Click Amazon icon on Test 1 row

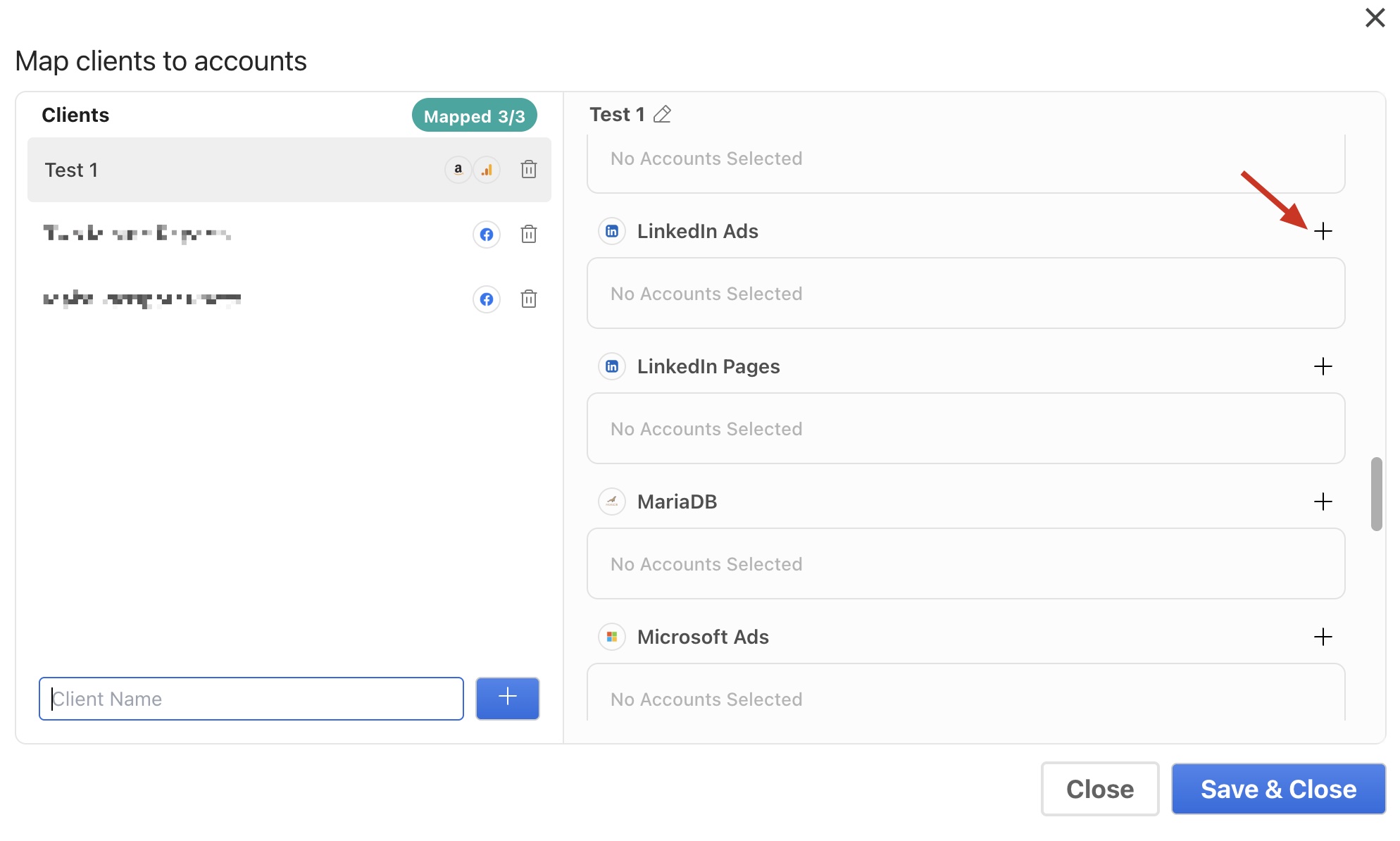[458, 170]
